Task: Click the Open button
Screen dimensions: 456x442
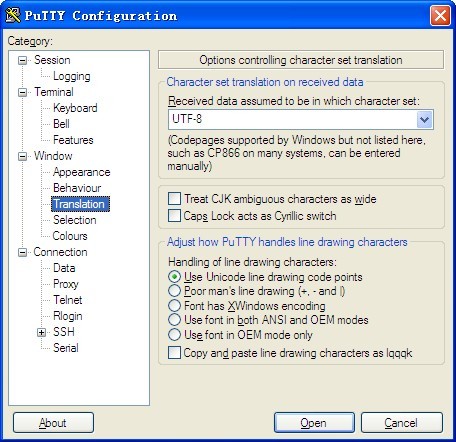Action: pos(314,423)
